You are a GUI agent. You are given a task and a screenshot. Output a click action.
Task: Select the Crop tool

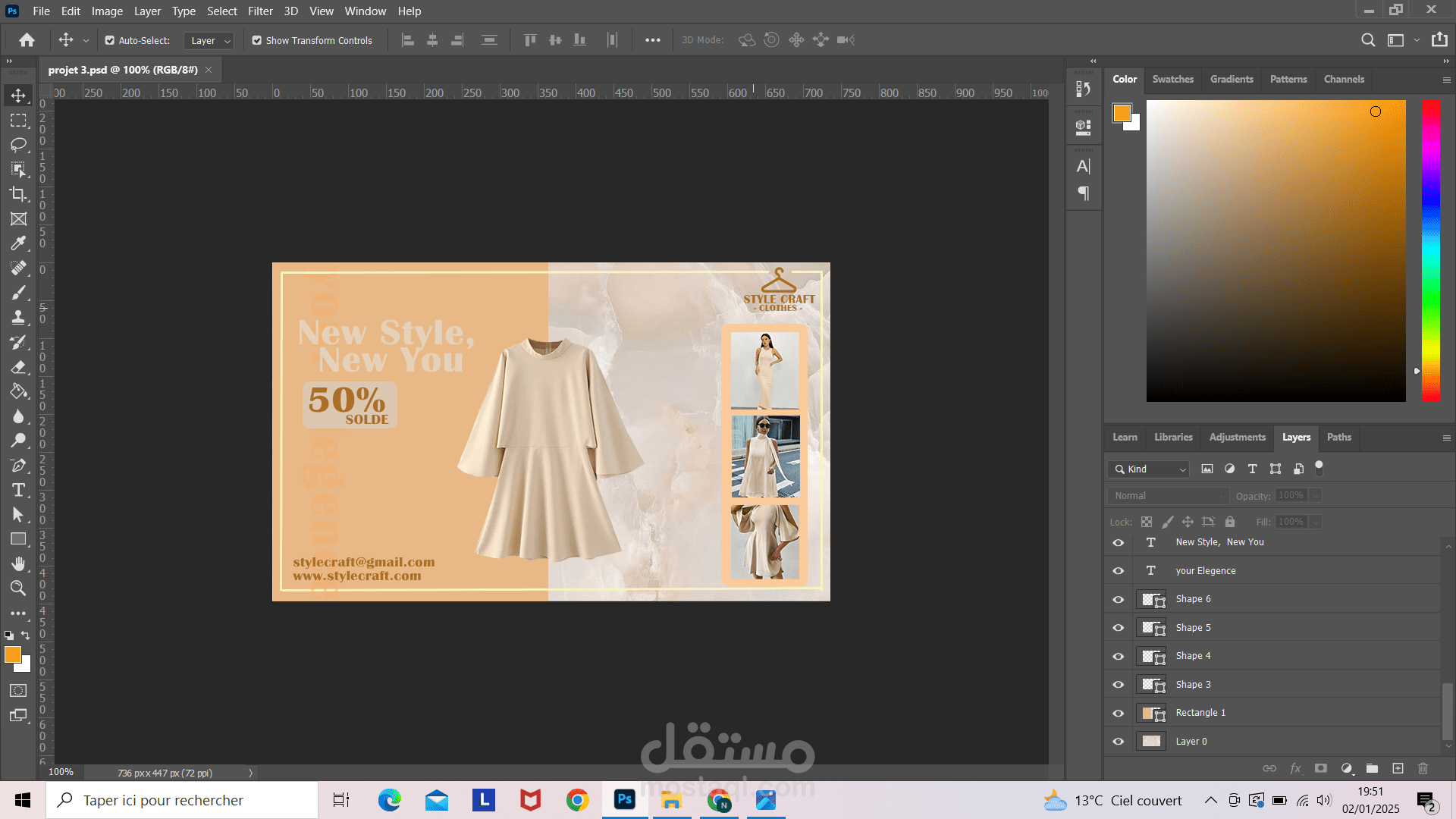click(x=18, y=194)
